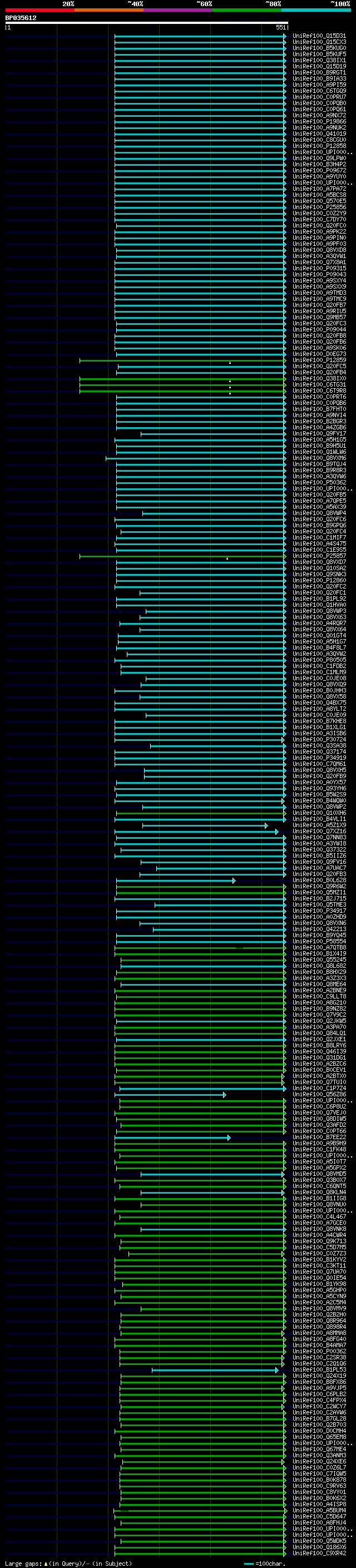356x1568 pixels.
Task: Click the alignment bar for UniRef100_Q9FV17
Action: click(x=213, y=434)
